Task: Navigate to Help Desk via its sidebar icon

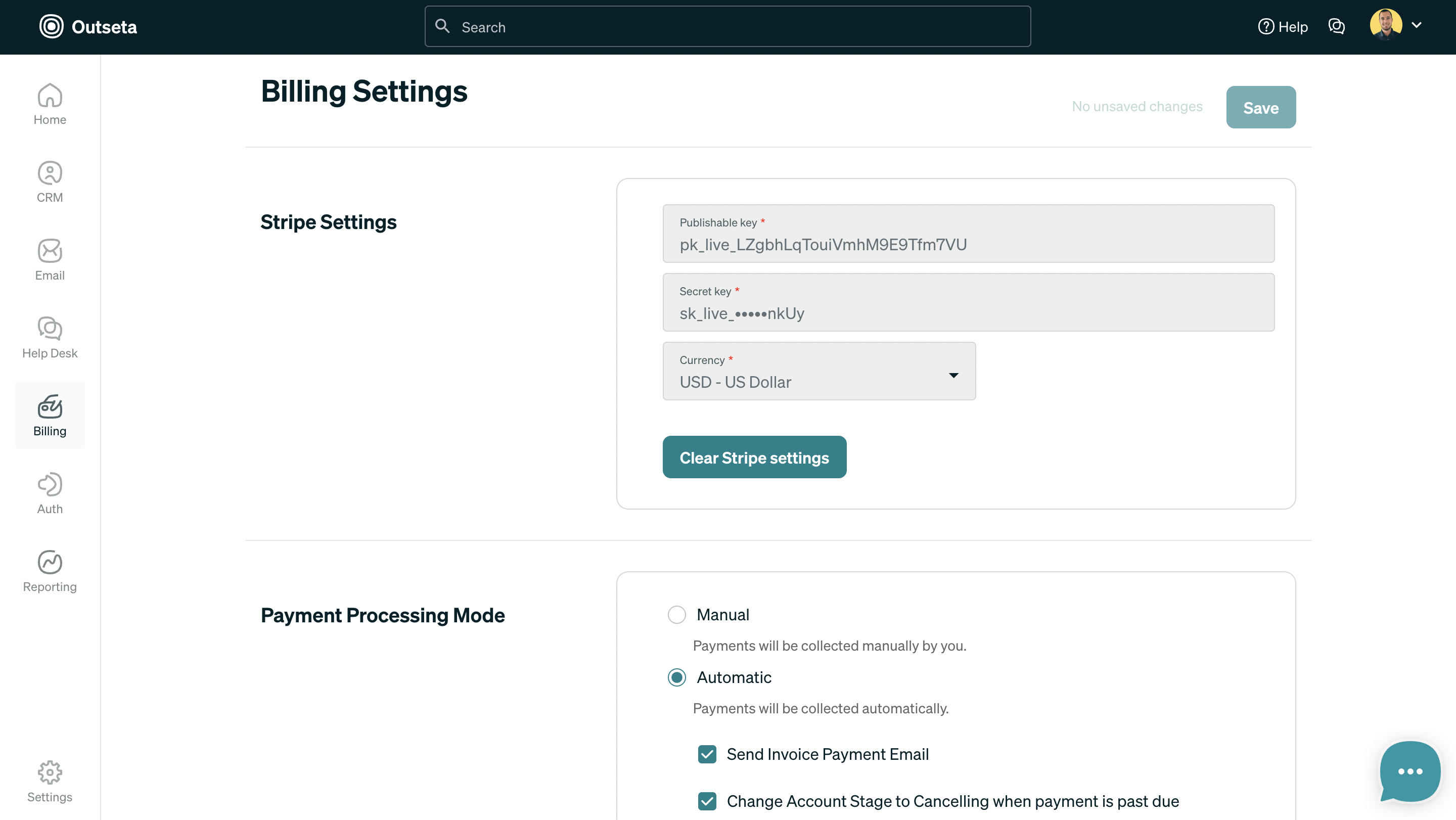Action: click(x=50, y=337)
